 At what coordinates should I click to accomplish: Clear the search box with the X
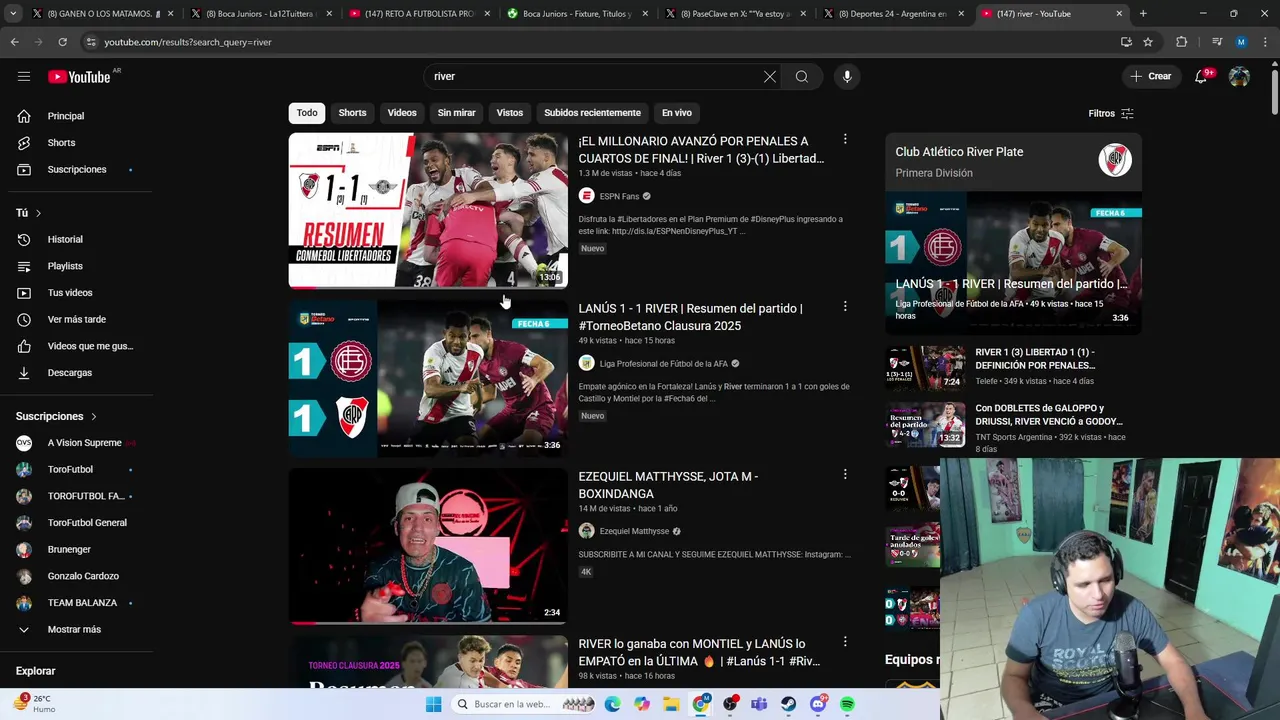click(770, 76)
